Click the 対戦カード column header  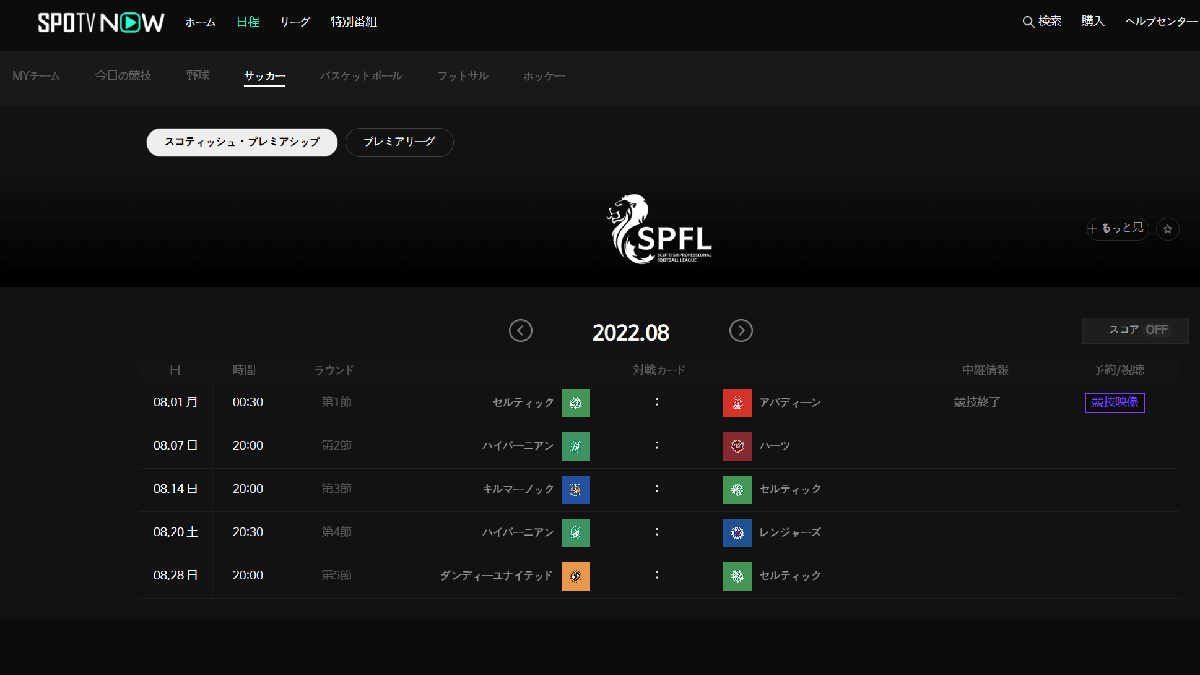click(659, 370)
